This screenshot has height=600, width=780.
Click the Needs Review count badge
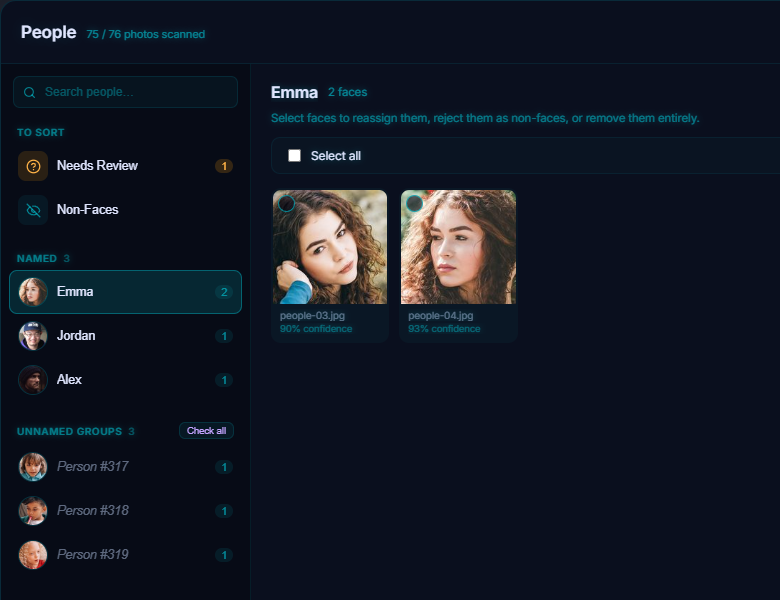224,166
